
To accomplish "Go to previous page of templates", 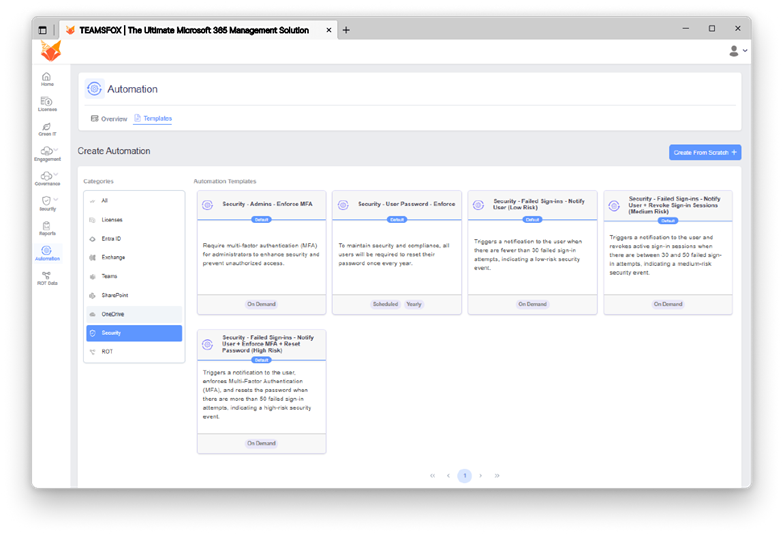I will point(448,476).
